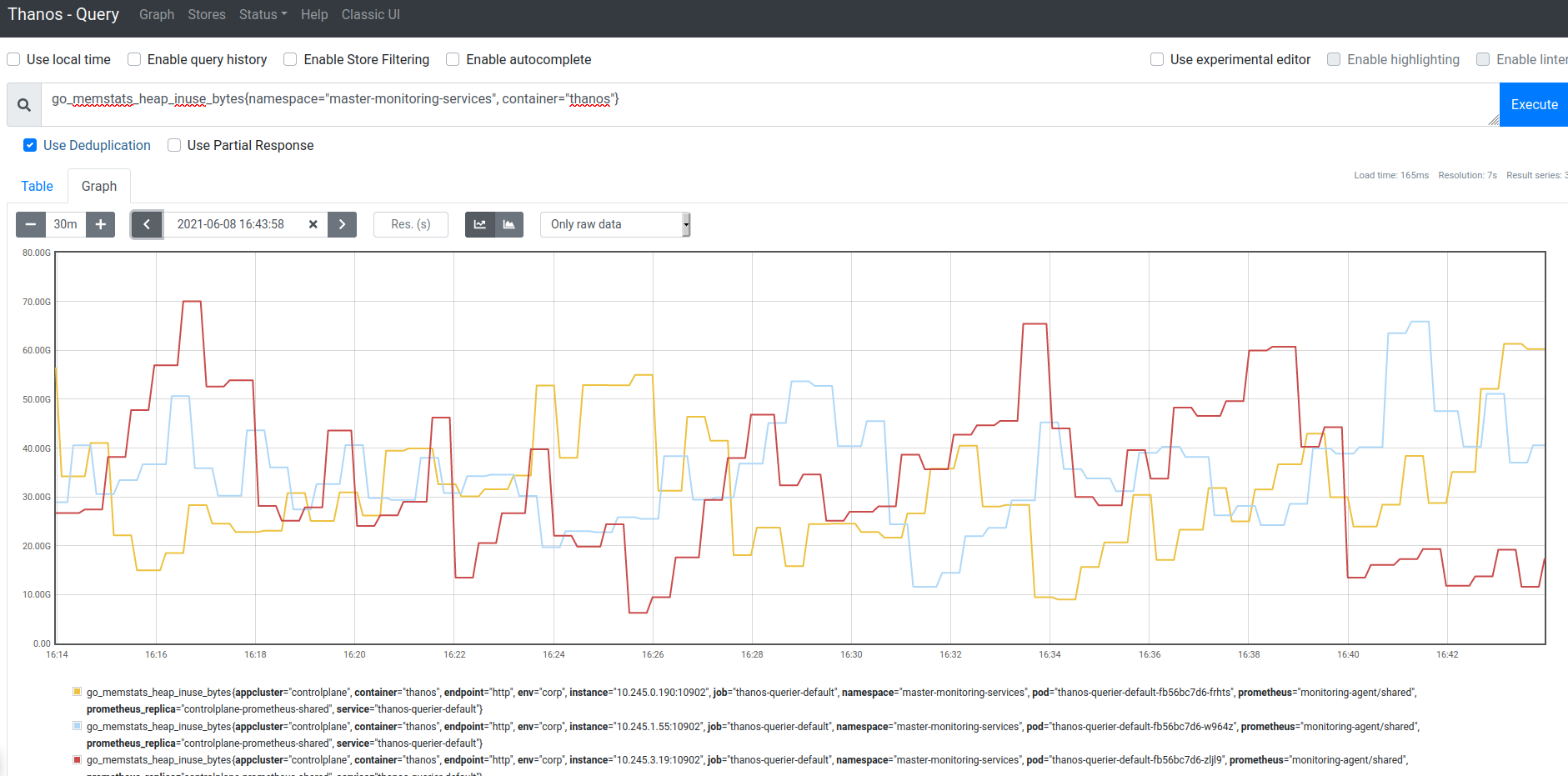Increase time range with the plus icon
This screenshot has width=1568, height=776.
[x=100, y=224]
